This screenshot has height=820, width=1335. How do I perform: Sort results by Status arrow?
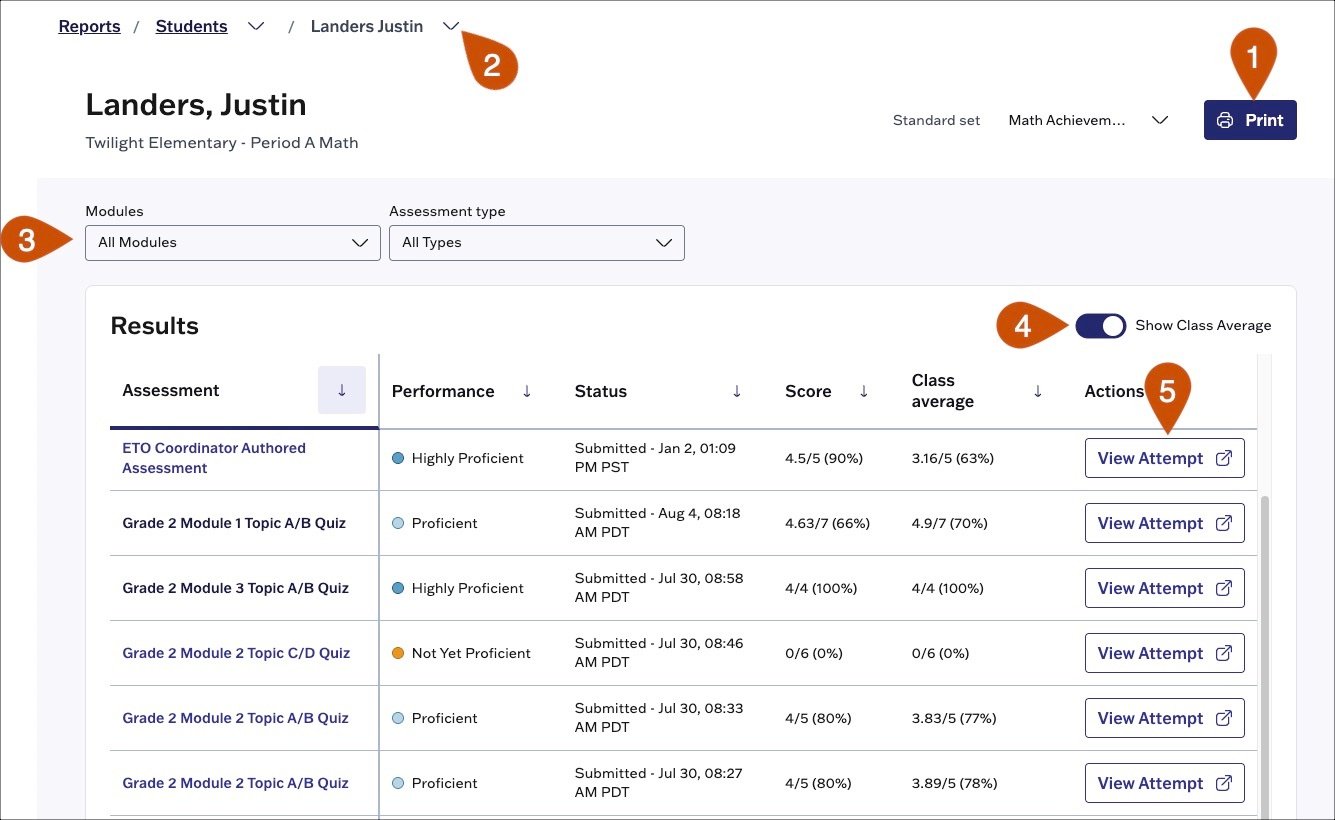(737, 391)
